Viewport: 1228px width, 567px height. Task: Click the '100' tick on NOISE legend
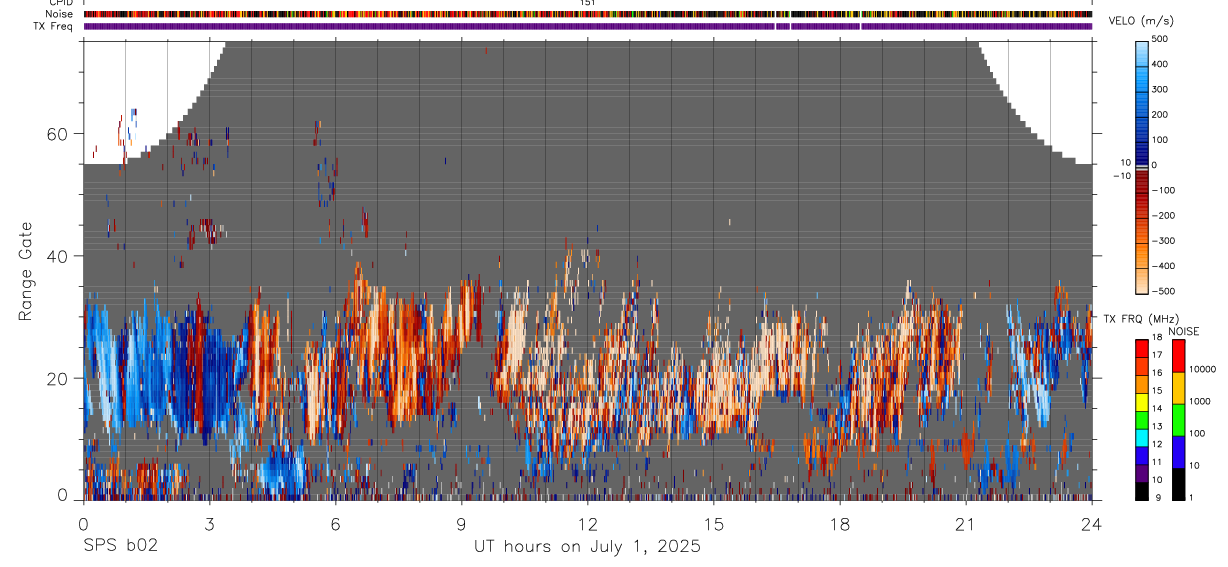pyautogui.click(x=1198, y=434)
